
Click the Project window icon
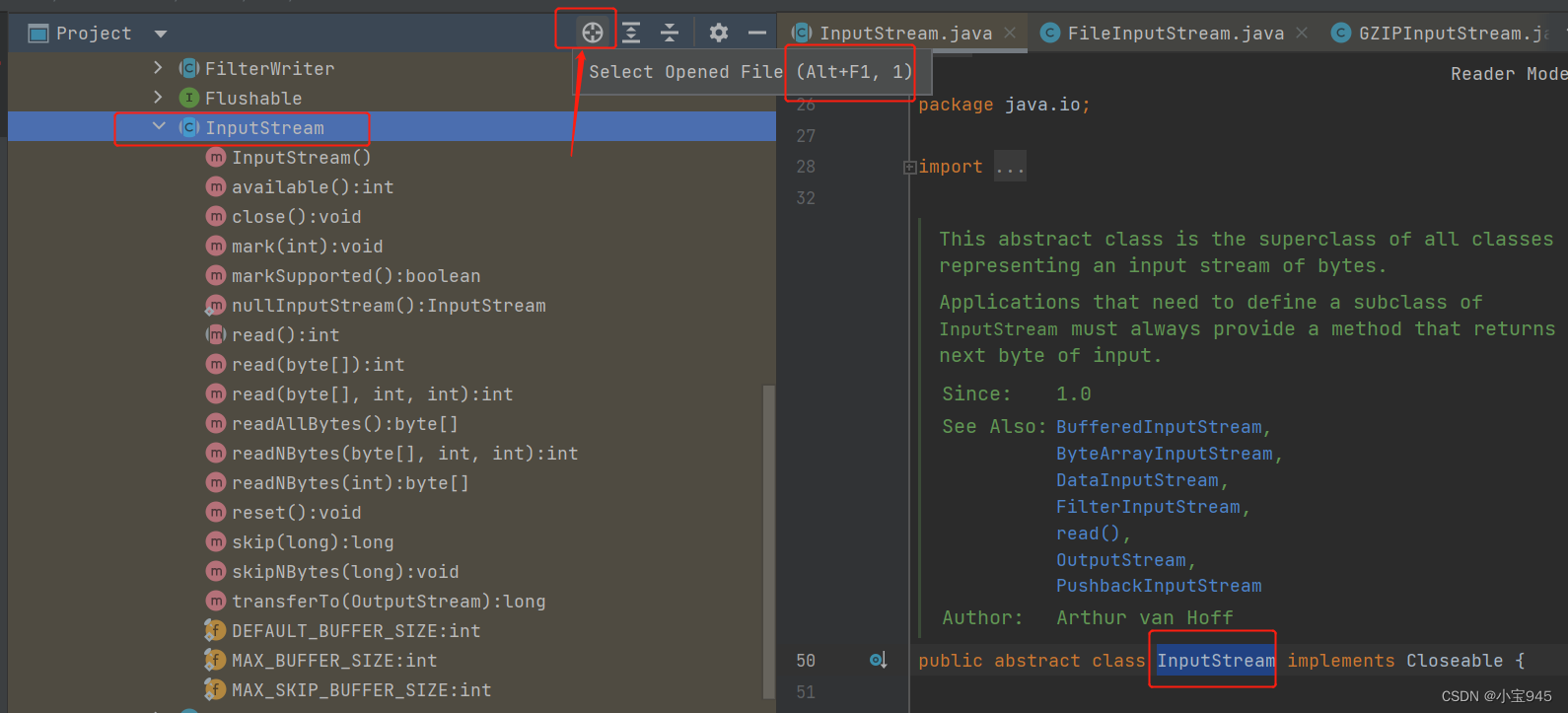click(38, 34)
